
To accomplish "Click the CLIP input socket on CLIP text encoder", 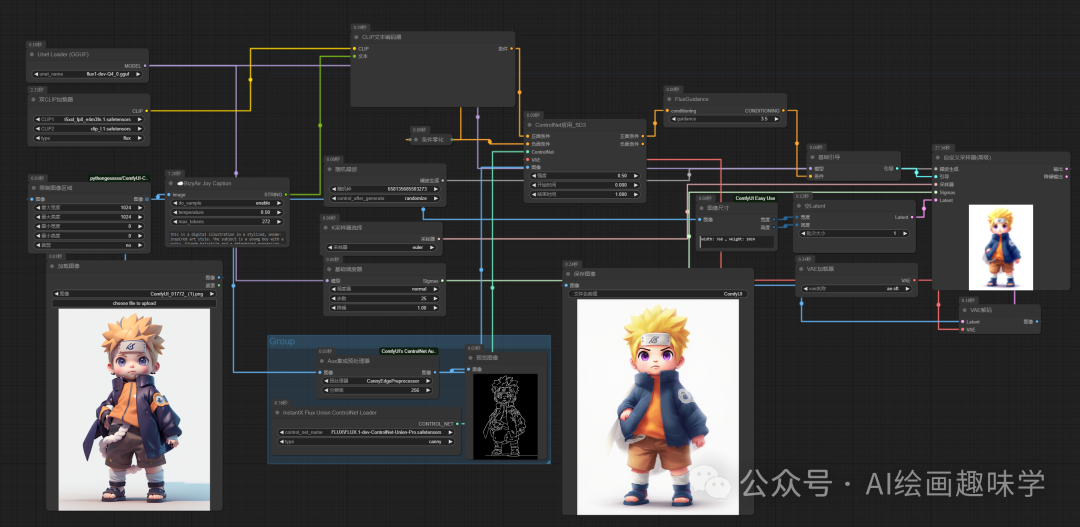I will coord(354,48).
